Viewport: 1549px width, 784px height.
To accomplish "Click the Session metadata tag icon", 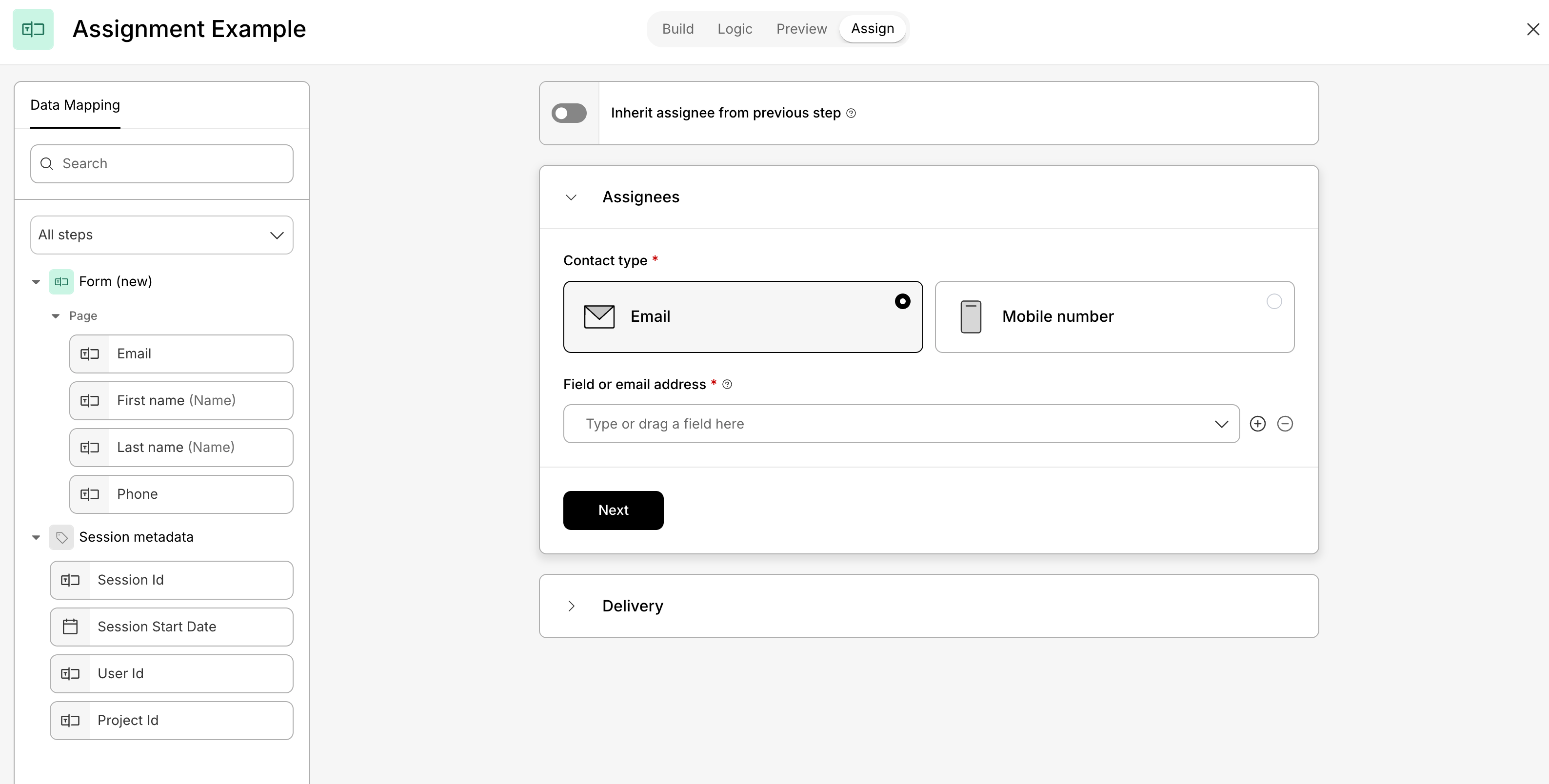I will (61, 537).
